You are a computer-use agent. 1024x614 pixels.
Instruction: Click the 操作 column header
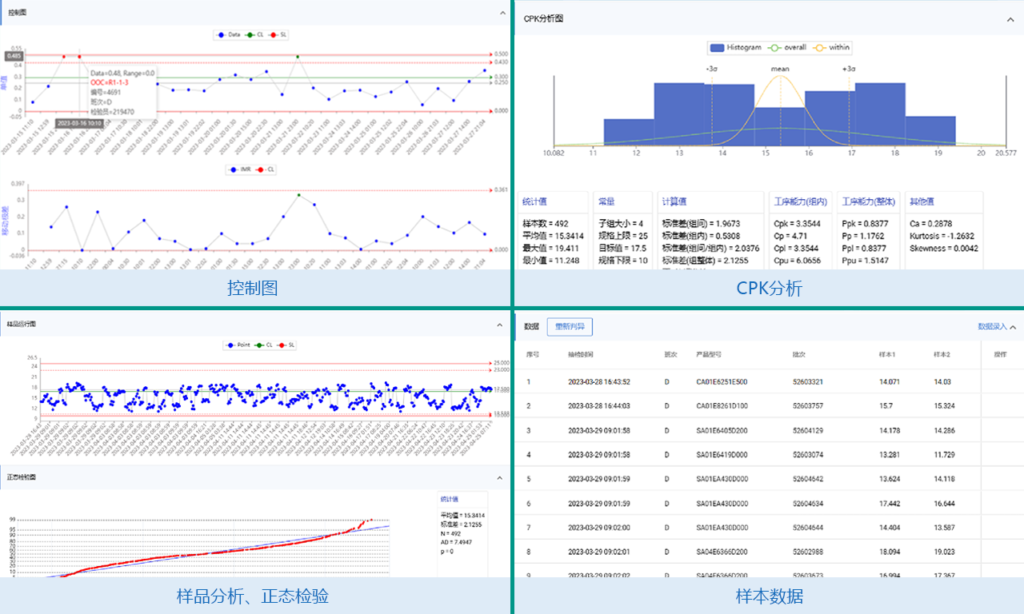(x=1000, y=355)
